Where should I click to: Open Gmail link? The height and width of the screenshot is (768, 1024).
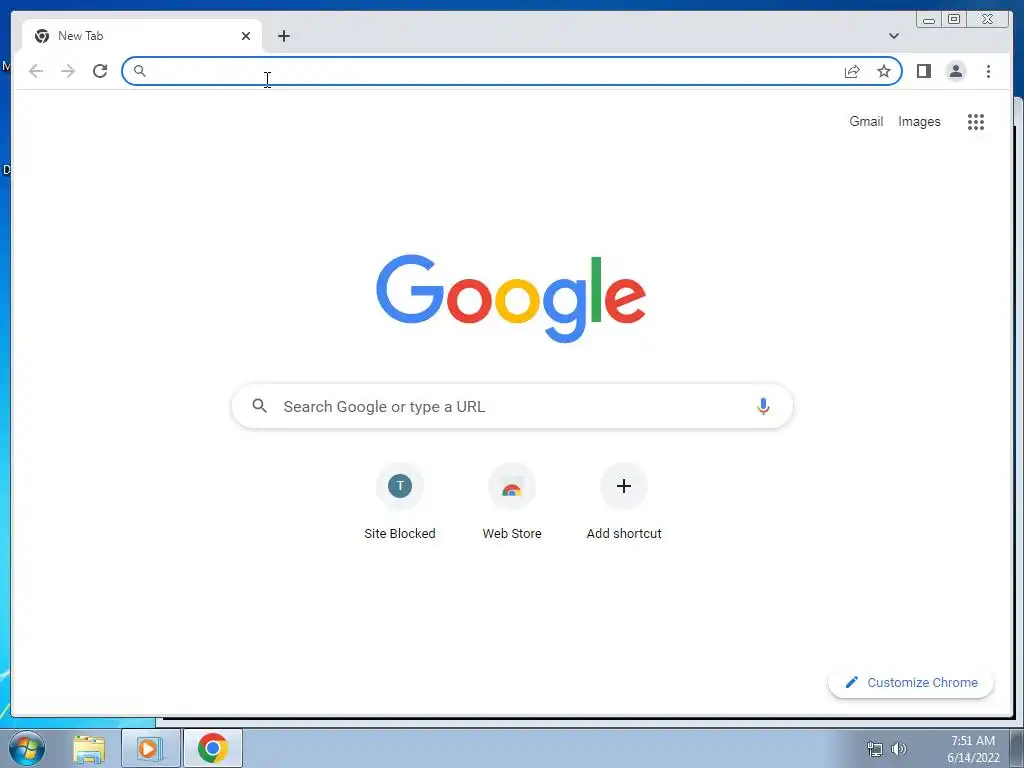click(866, 121)
